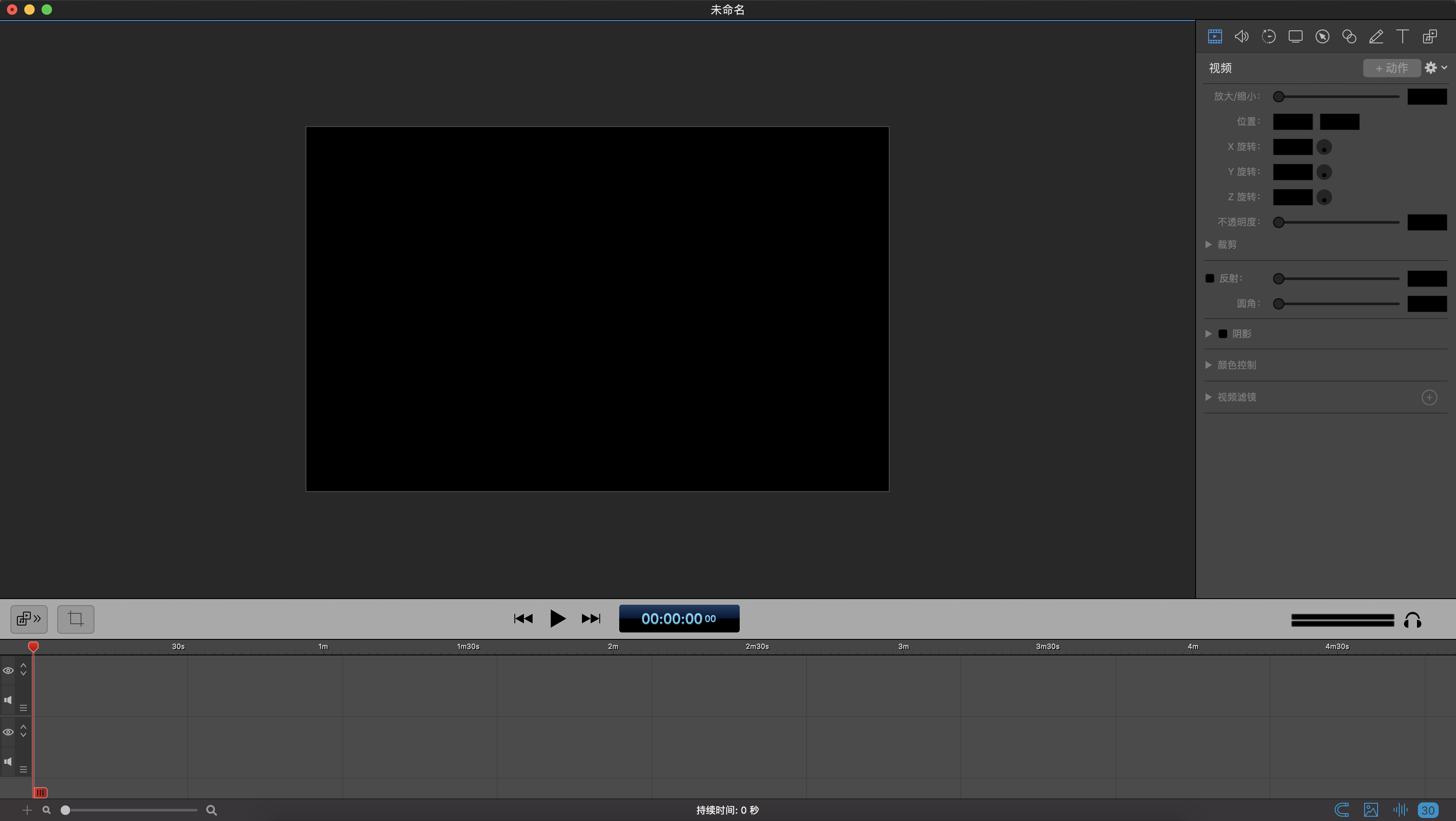Enable the 阴影 shadow checkbox
Image resolution: width=1456 pixels, height=821 pixels.
[1222, 334]
